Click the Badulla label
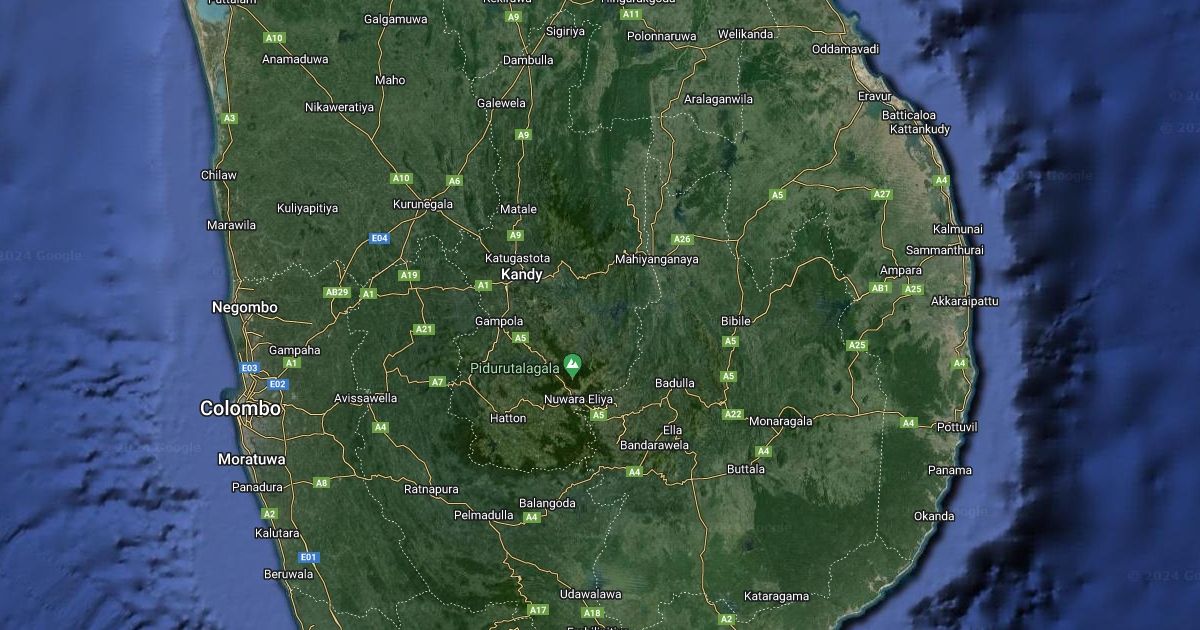This screenshot has width=1200, height=630. coord(674,383)
